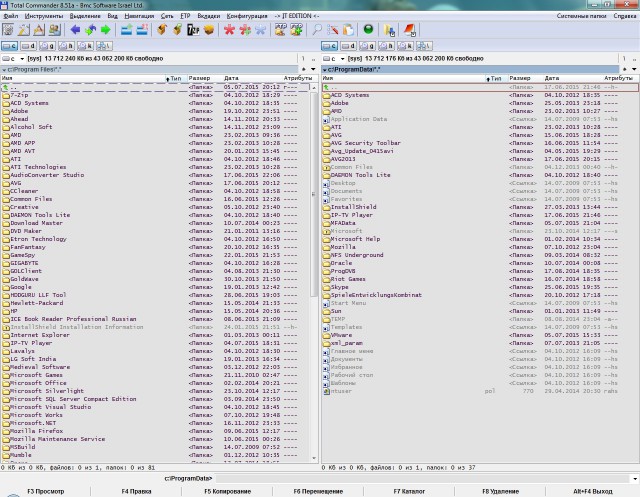The image size is (640, 497).
Task: Click the left panel vertical scrollbar thumb
Action: click(x=314, y=195)
